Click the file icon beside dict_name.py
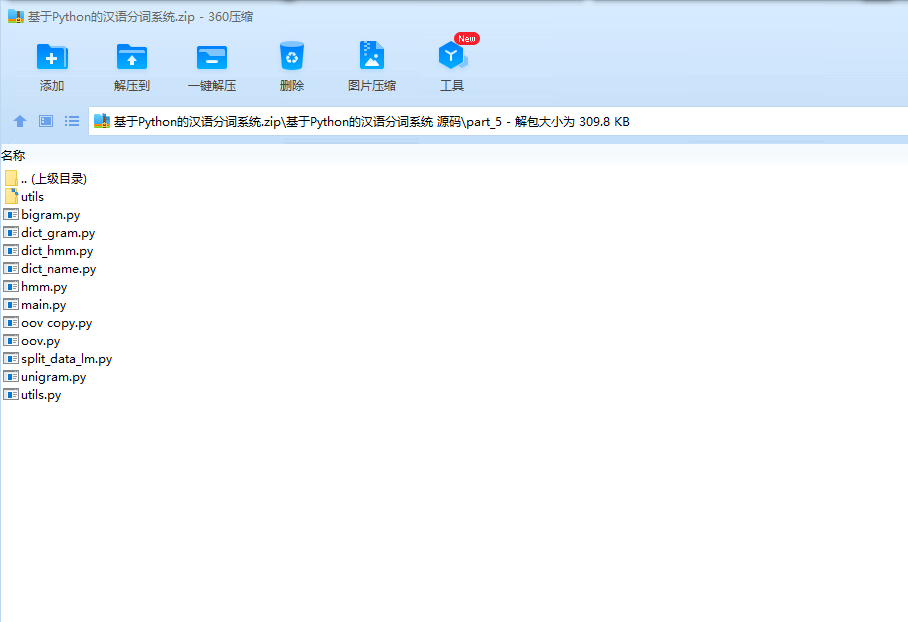 [11, 268]
